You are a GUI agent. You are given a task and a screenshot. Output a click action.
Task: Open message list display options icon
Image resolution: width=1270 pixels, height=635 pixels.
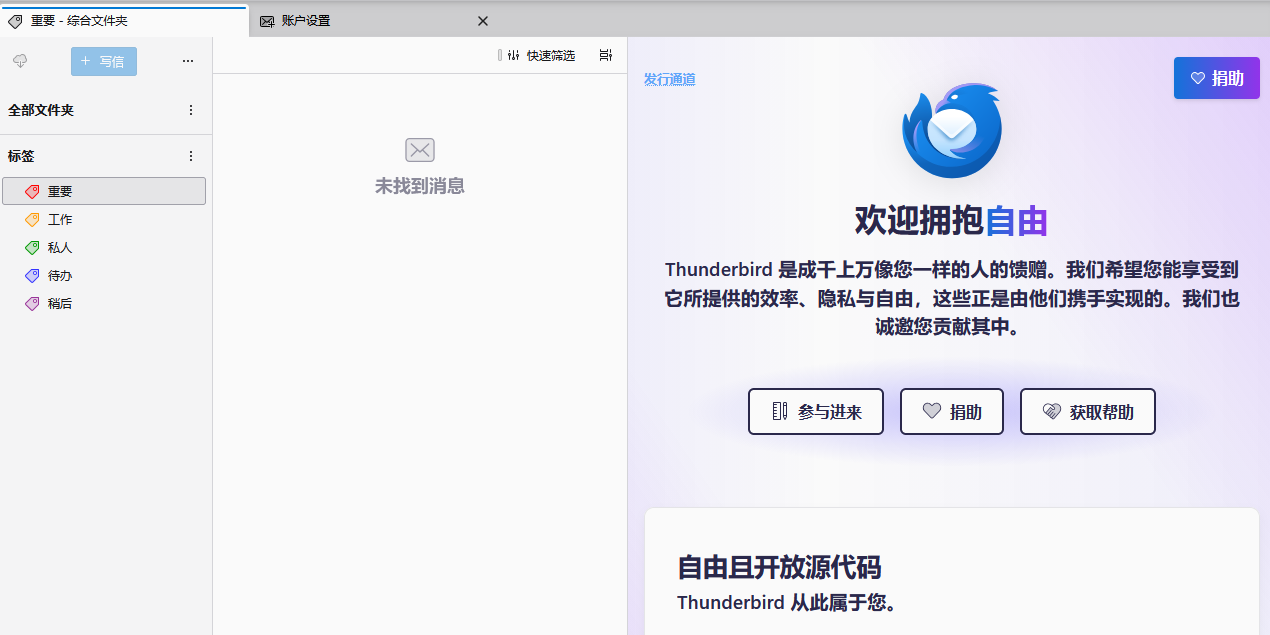(605, 55)
